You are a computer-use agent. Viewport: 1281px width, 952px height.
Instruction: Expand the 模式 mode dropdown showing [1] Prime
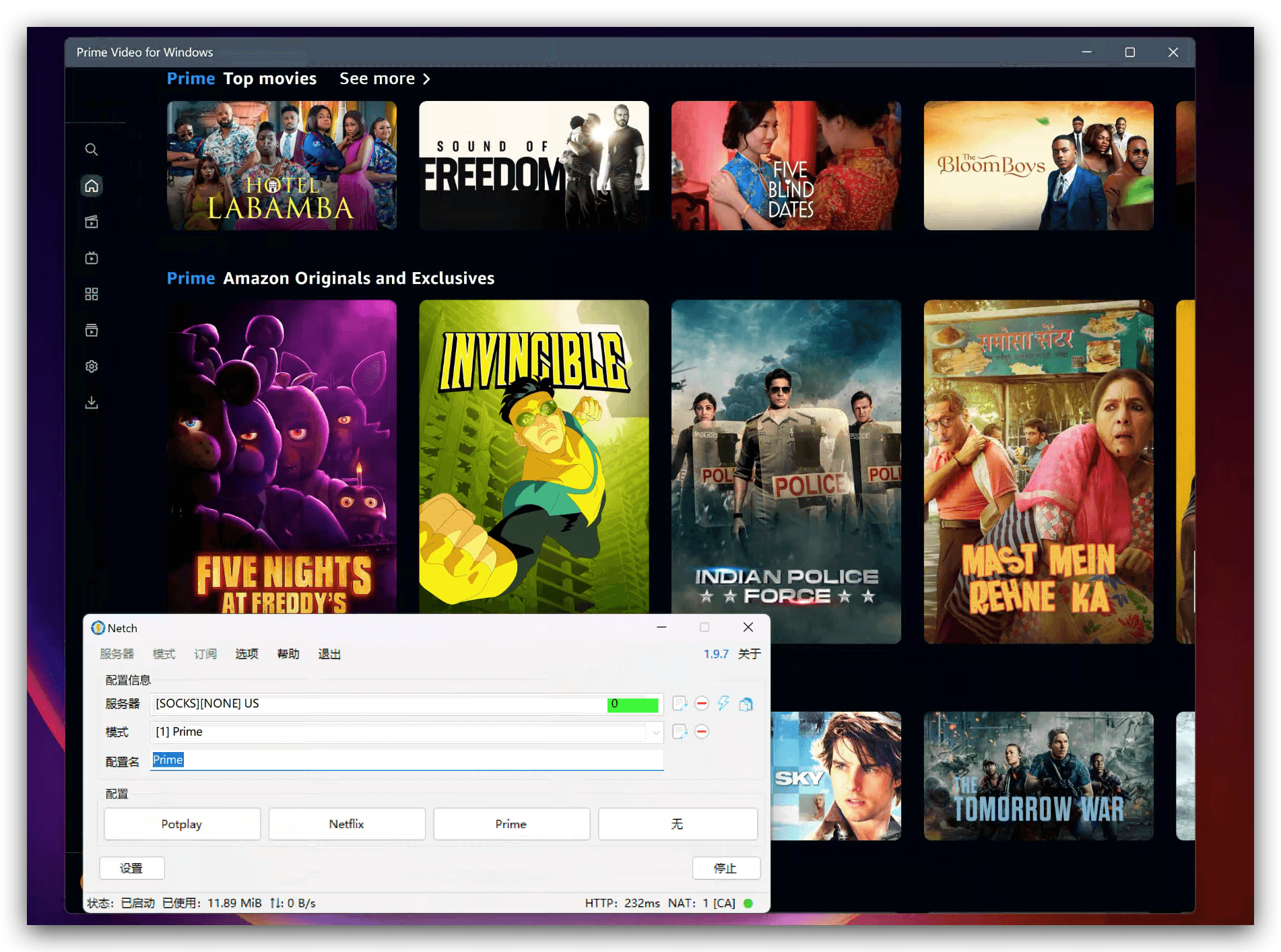[655, 733]
